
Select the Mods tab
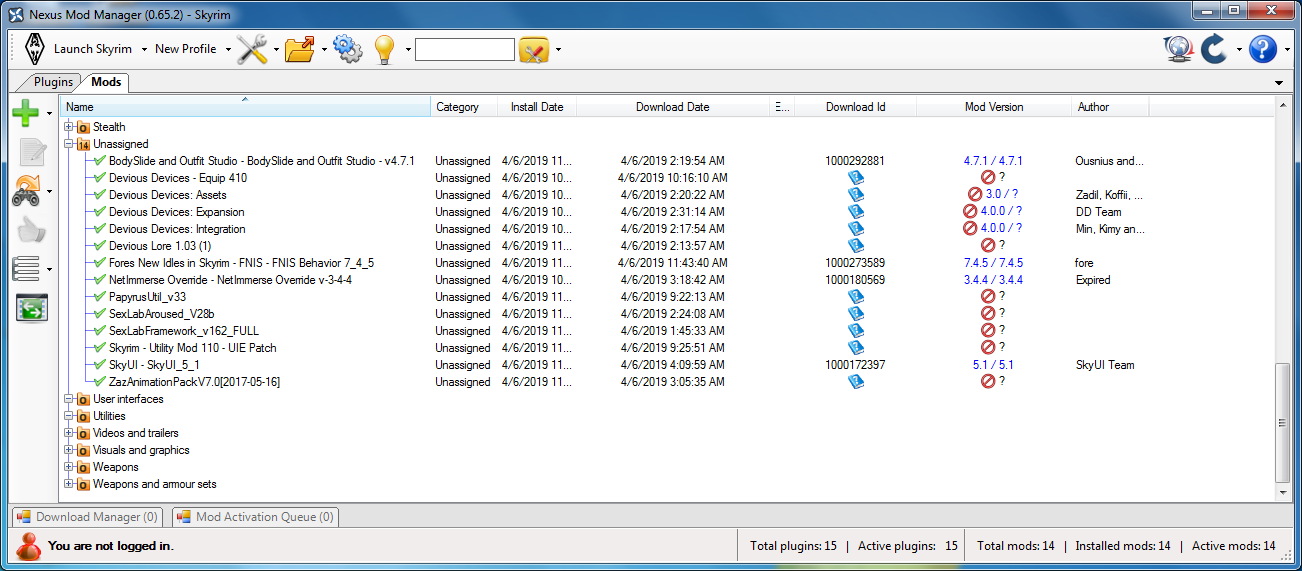click(x=106, y=82)
